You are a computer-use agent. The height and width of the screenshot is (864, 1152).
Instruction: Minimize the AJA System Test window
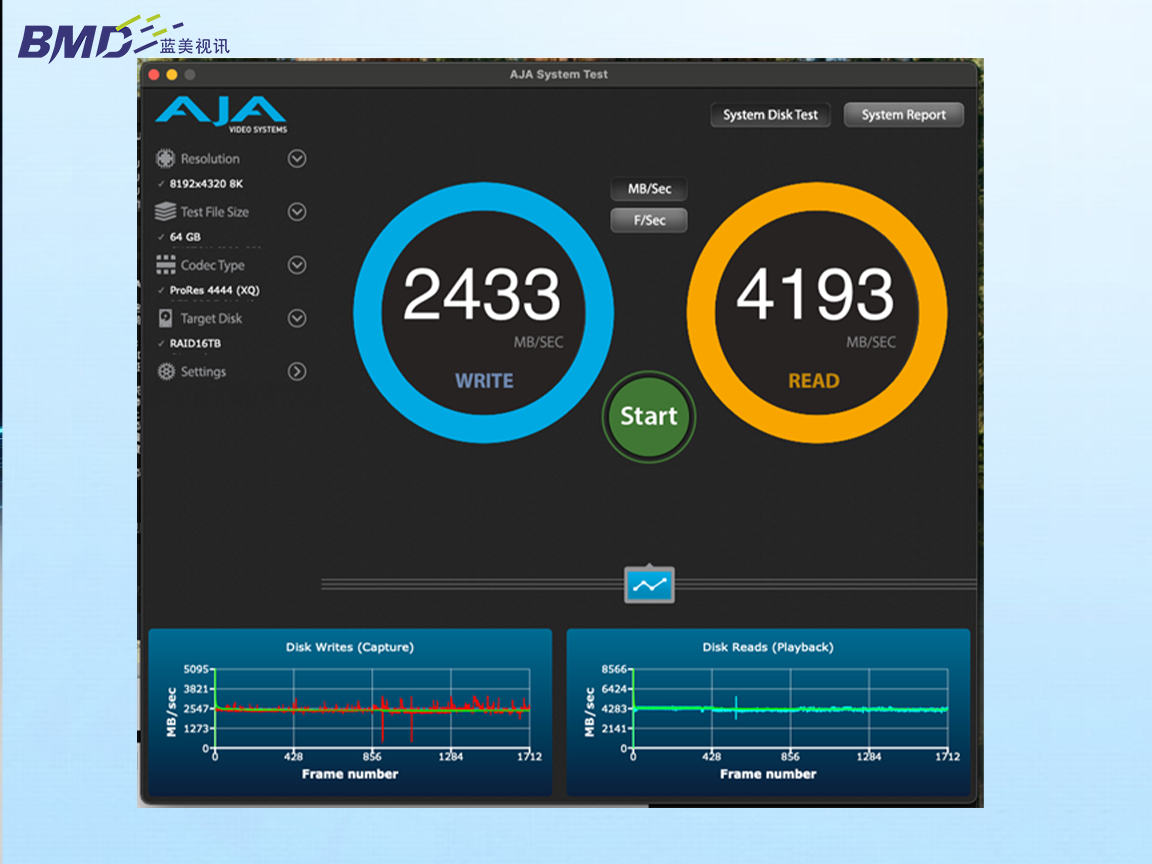coord(172,74)
